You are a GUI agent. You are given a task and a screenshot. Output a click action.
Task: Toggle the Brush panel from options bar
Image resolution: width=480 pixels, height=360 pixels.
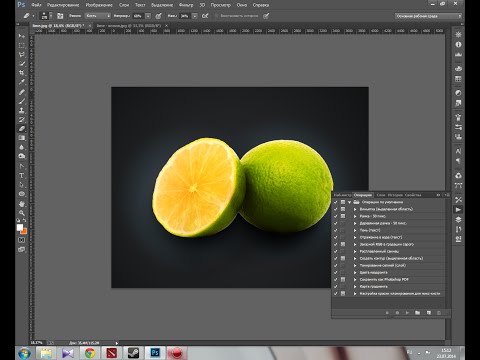point(60,16)
